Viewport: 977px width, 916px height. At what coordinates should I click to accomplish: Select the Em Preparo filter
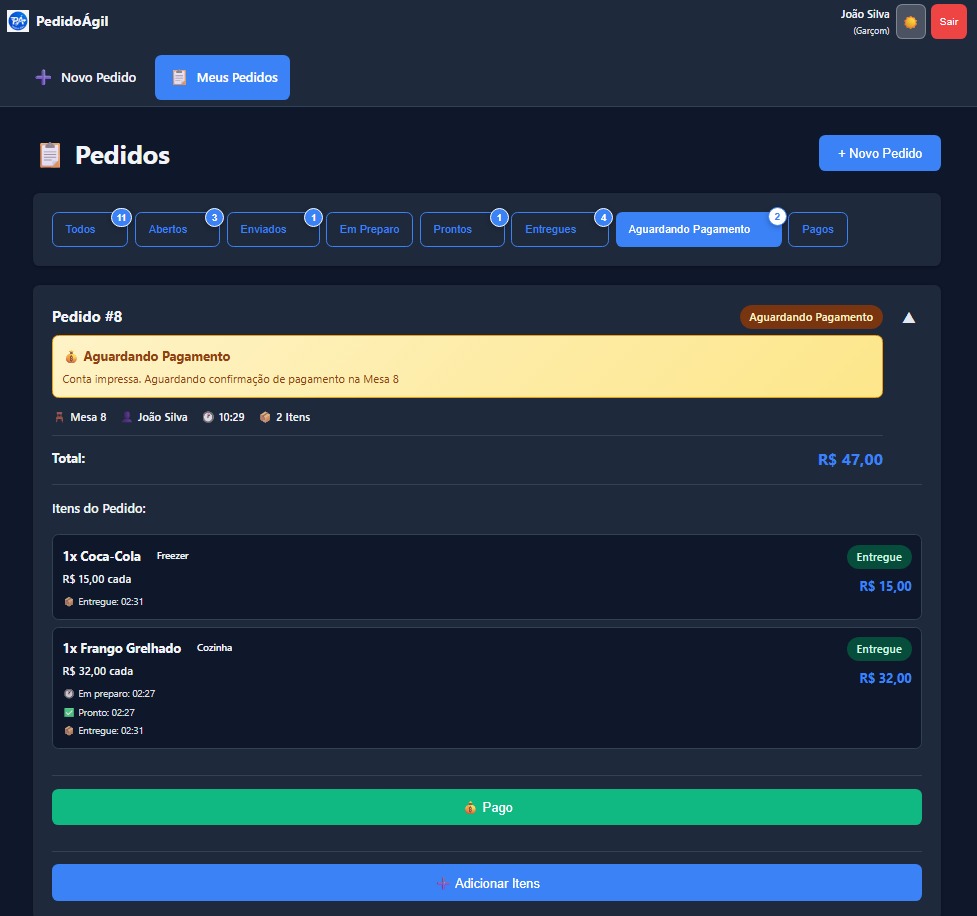(x=369, y=229)
